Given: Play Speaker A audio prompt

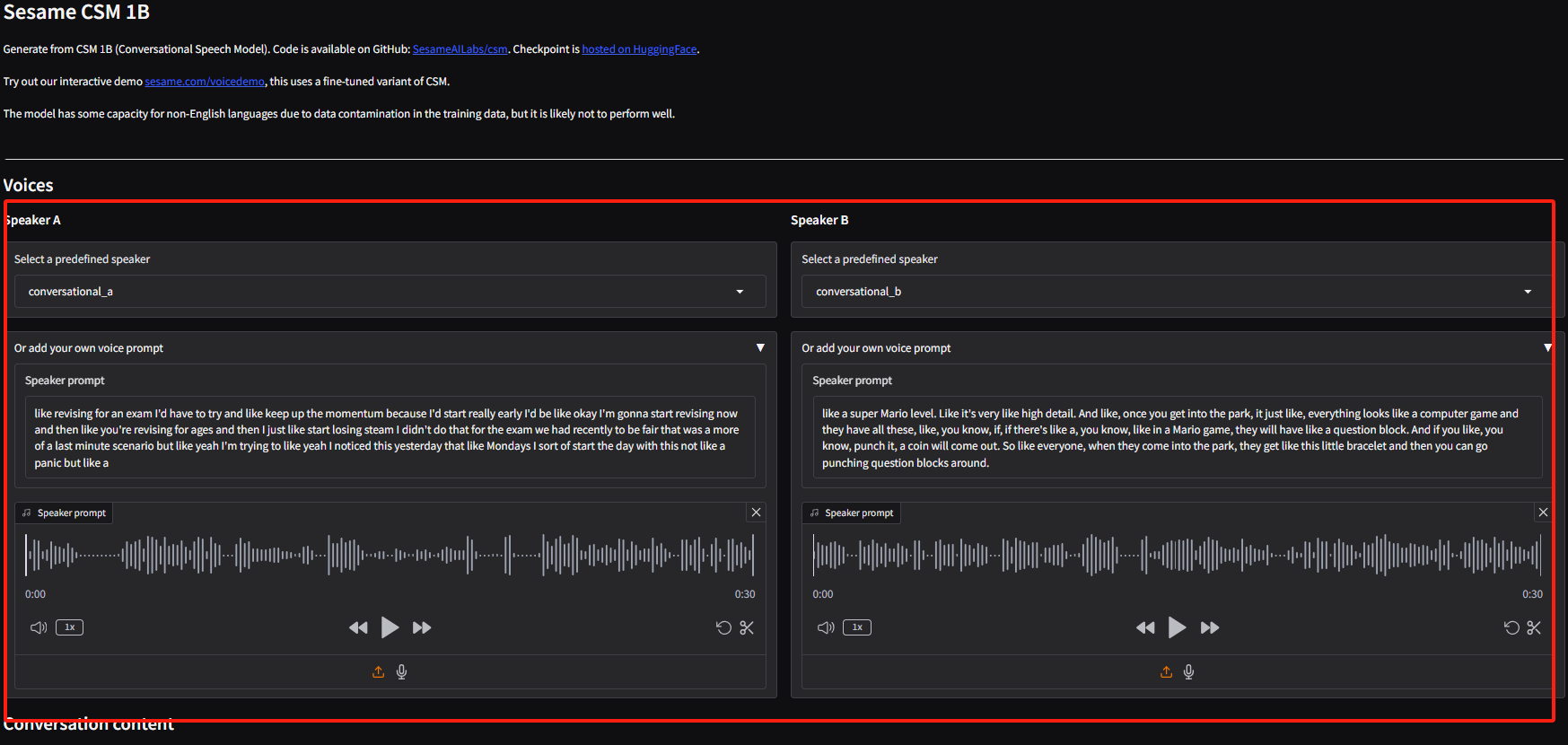Looking at the screenshot, I should (390, 627).
